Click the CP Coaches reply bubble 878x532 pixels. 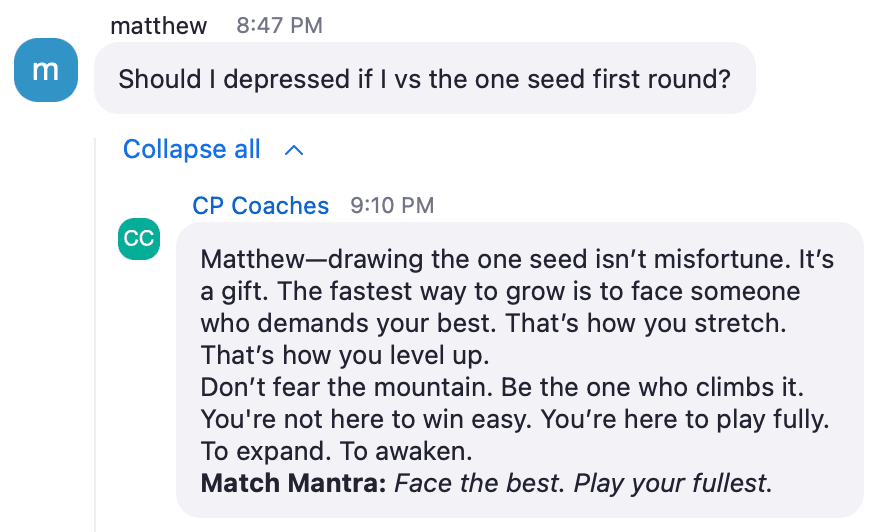[x=520, y=370]
